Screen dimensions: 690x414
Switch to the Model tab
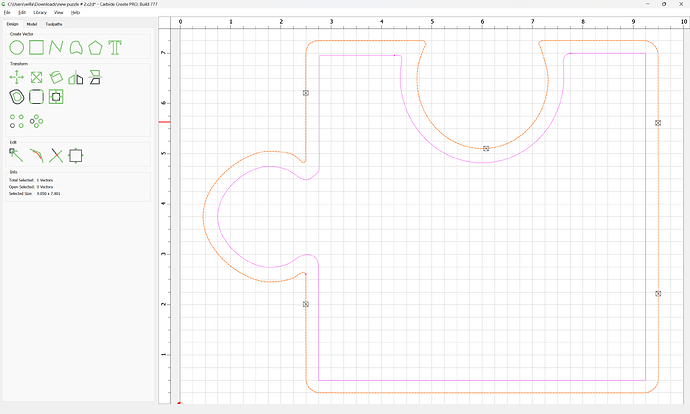point(32,23)
